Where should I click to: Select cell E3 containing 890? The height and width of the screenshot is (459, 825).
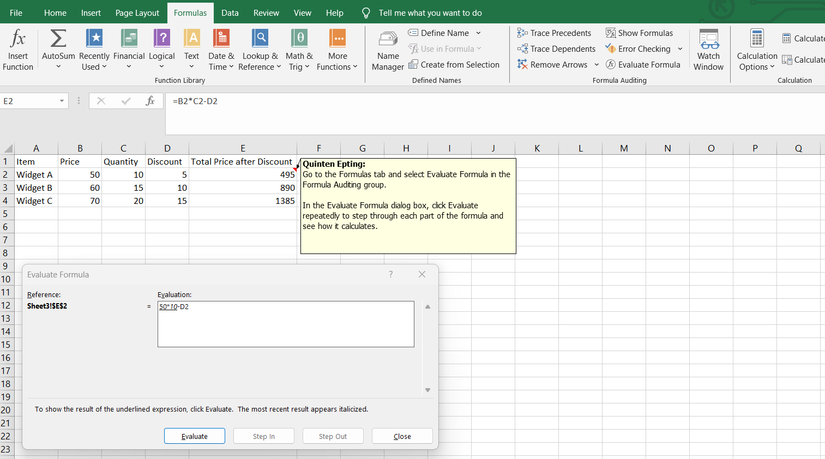point(243,188)
